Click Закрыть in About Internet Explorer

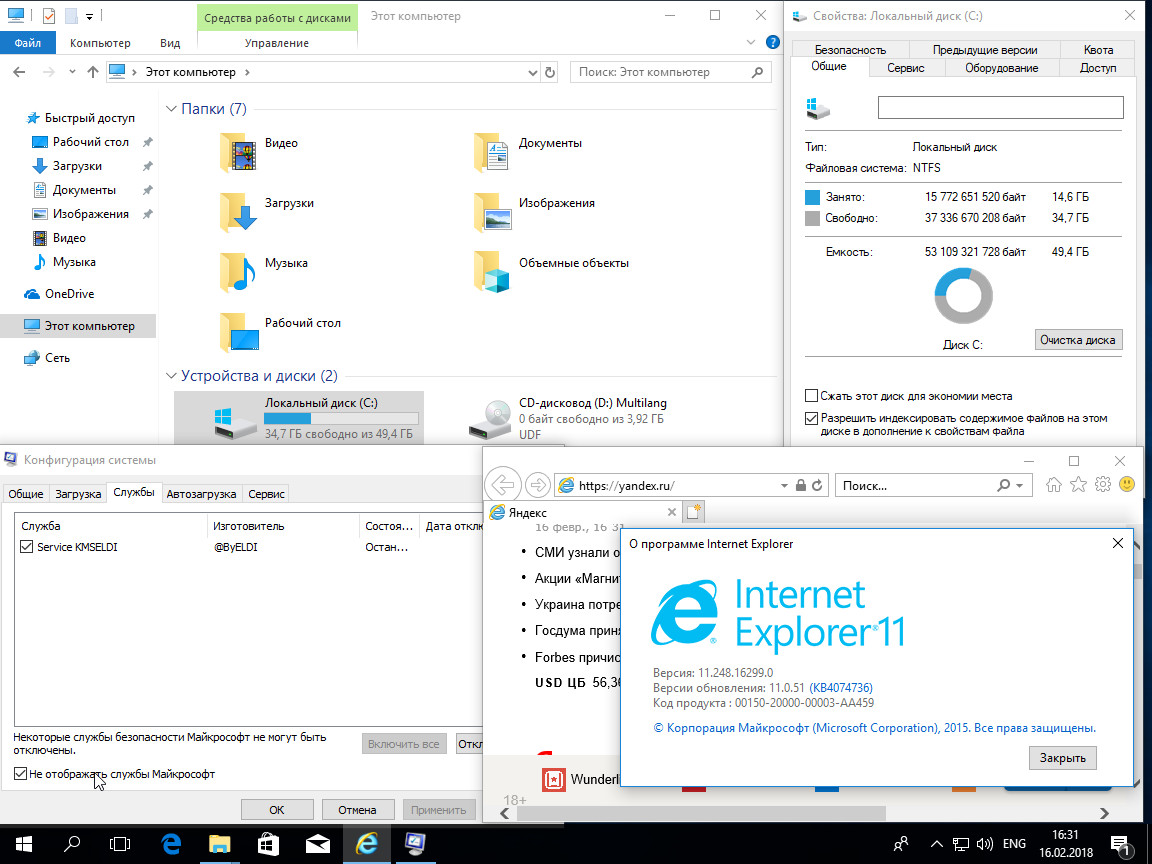click(1062, 757)
